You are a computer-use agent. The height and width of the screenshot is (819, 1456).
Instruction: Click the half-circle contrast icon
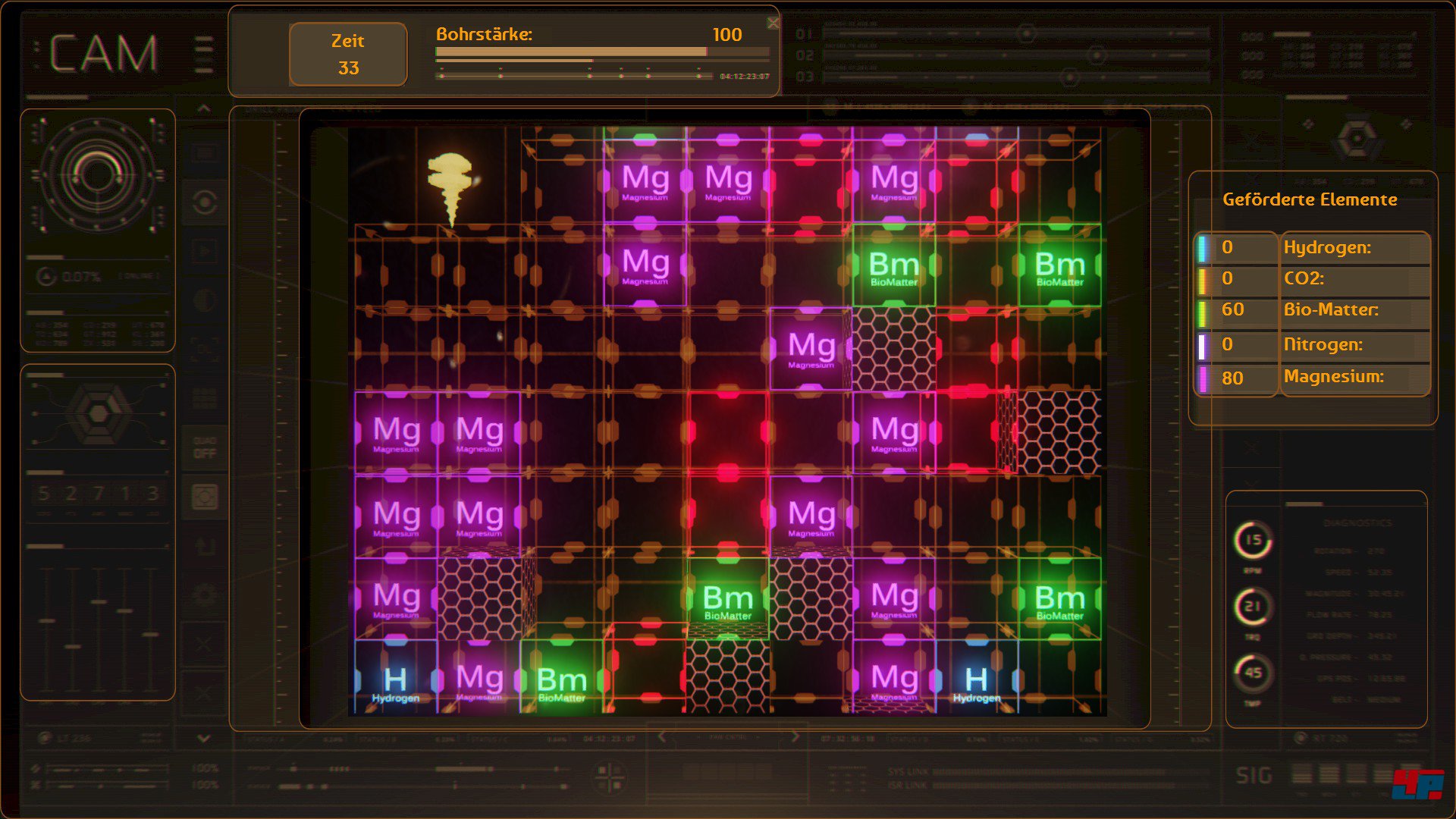(x=204, y=301)
